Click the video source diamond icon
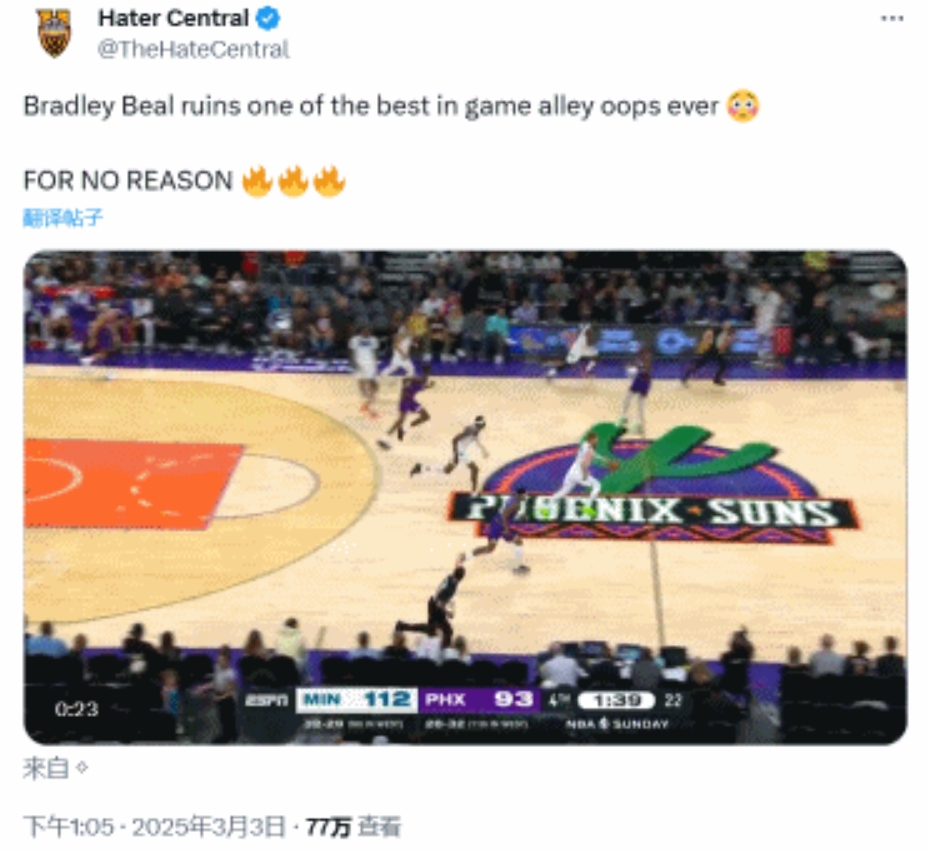 click(x=82, y=768)
